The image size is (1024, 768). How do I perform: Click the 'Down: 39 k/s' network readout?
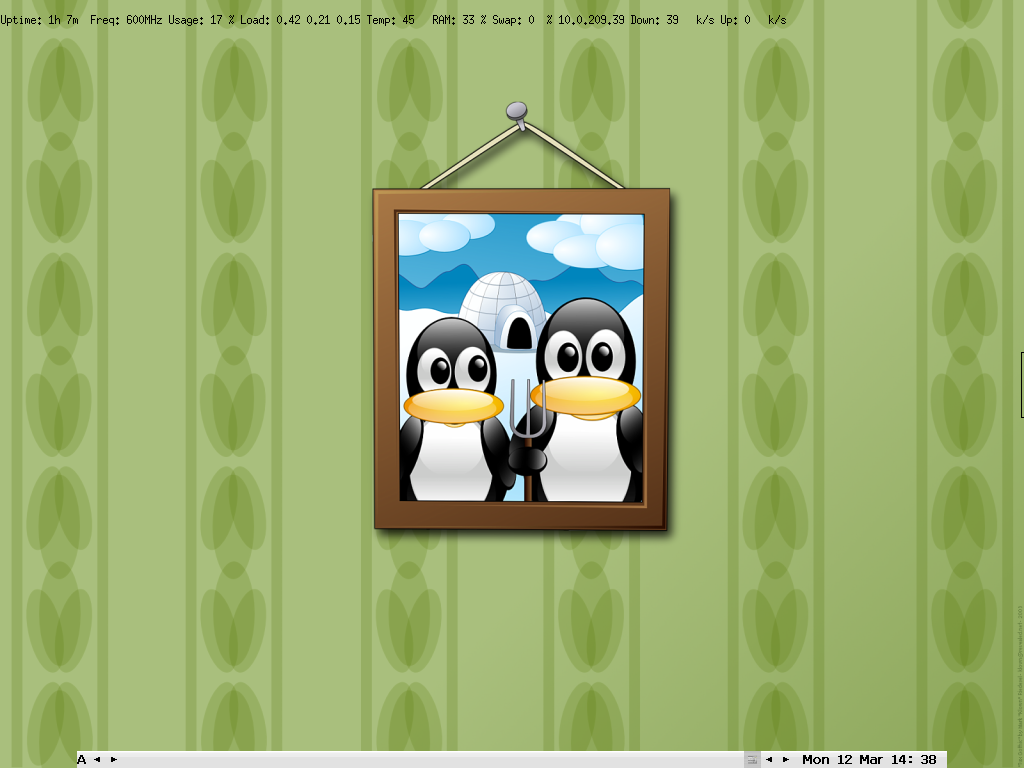(672, 20)
